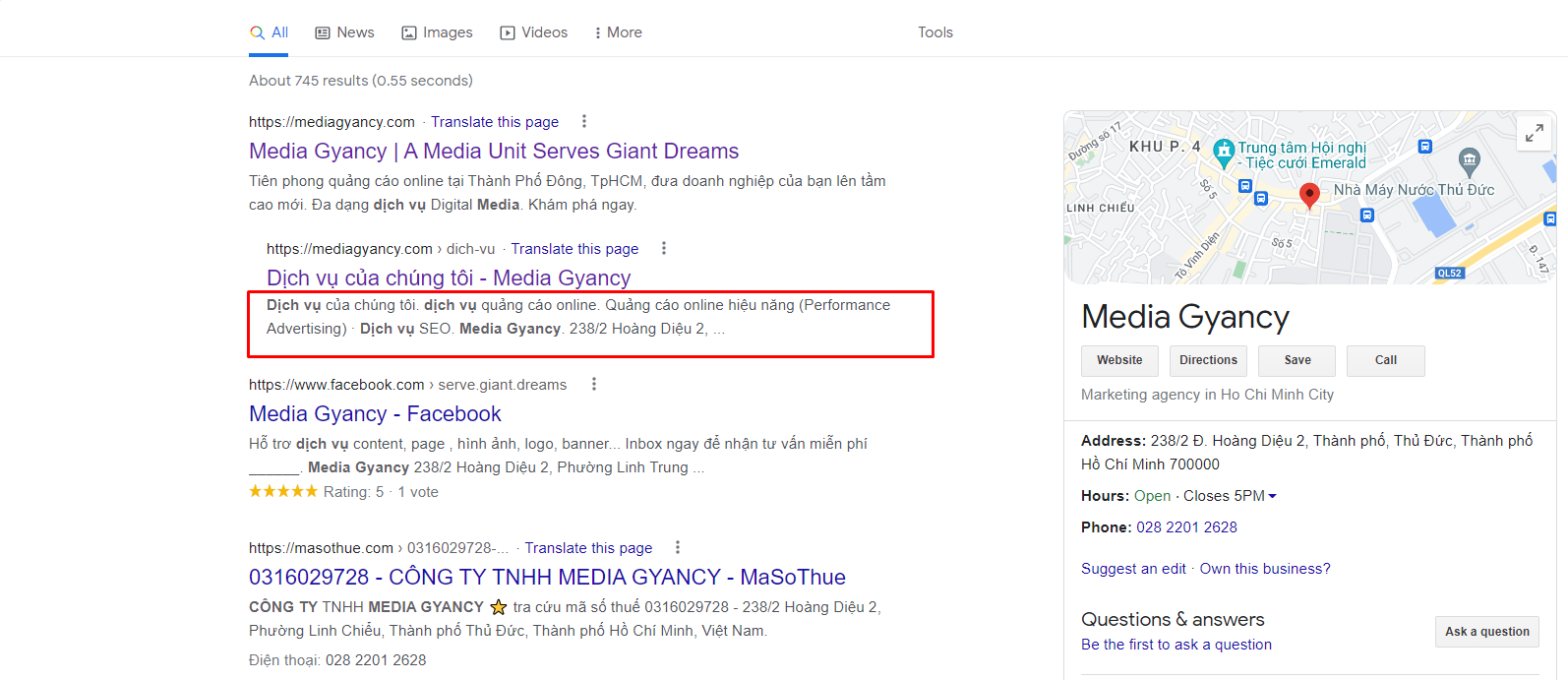Viewport: 1568px width, 680px height.
Task: Dial the phone number 028 2201 2628 link
Action: point(1186,527)
